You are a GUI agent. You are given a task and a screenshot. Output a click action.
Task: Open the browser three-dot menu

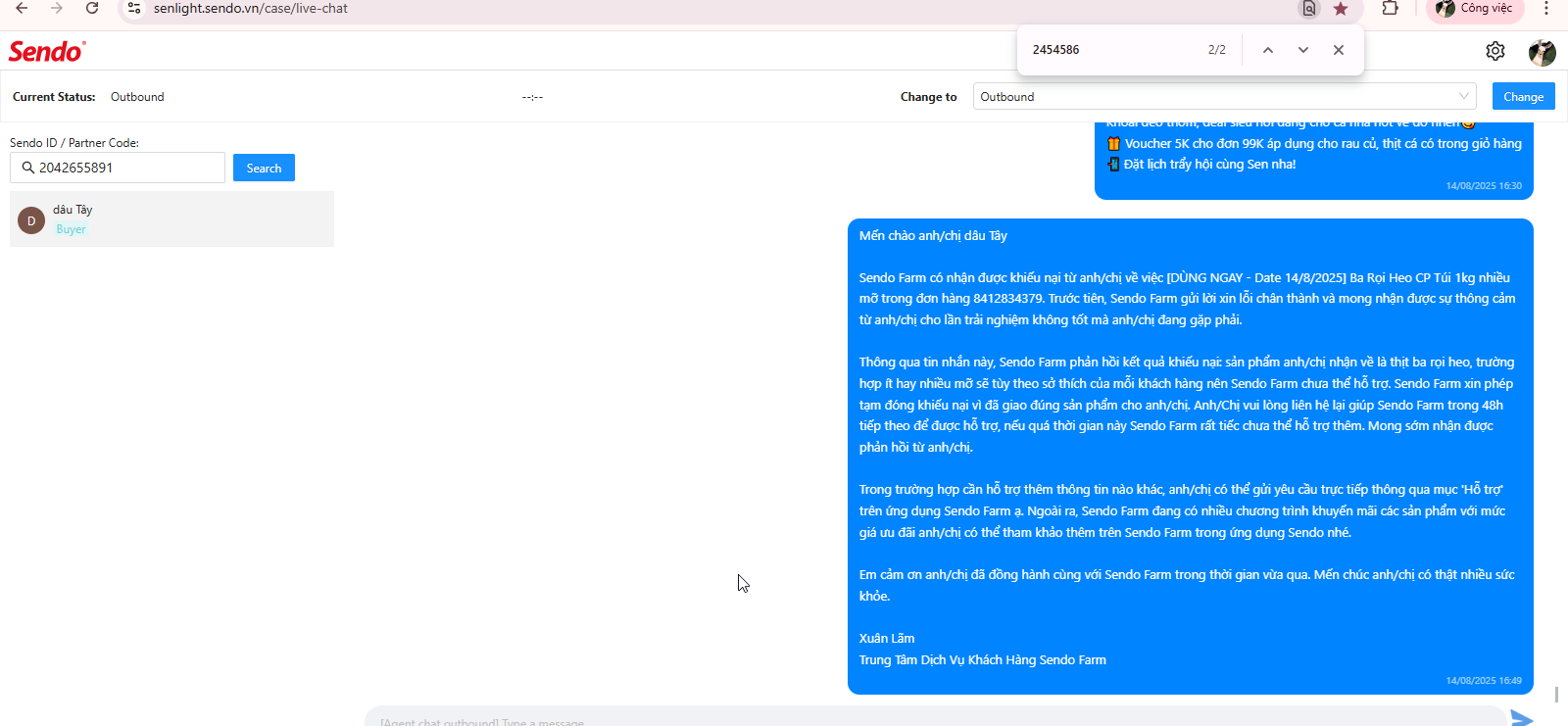(1546, 8)
